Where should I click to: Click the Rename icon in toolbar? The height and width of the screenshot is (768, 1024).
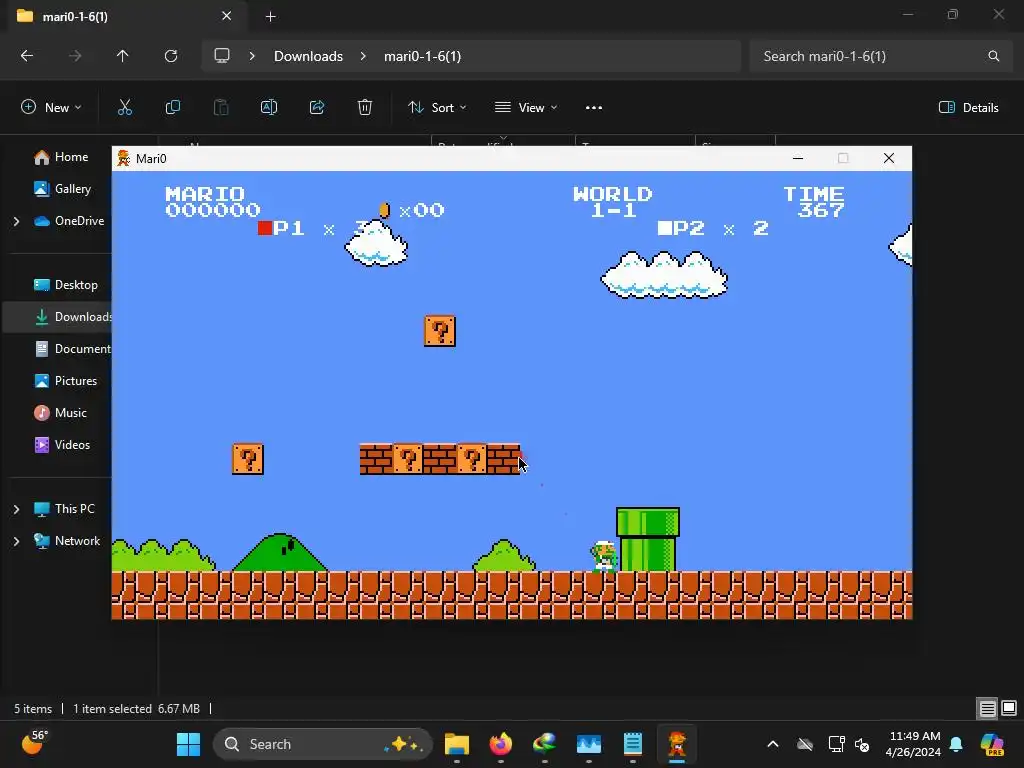(269, 108)
